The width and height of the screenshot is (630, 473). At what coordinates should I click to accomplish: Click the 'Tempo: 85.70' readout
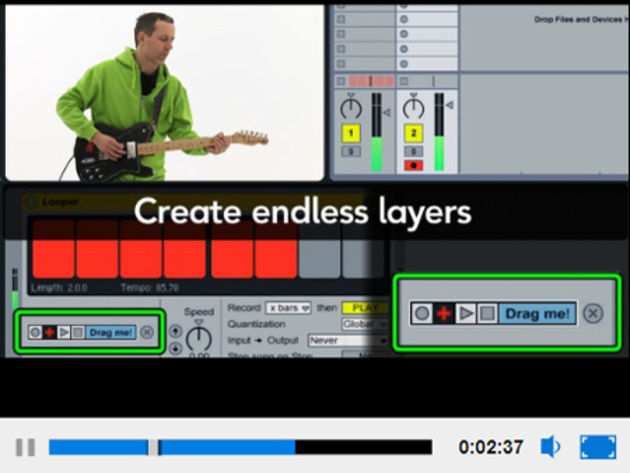[x=149, y=288]
